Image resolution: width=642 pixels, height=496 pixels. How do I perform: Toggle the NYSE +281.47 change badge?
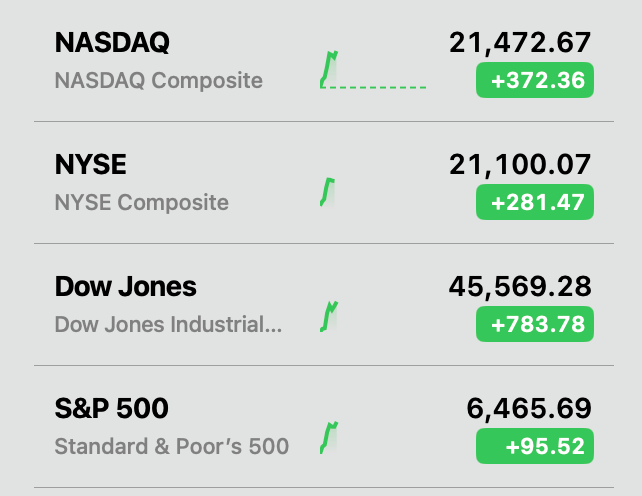tap(535, 202)
